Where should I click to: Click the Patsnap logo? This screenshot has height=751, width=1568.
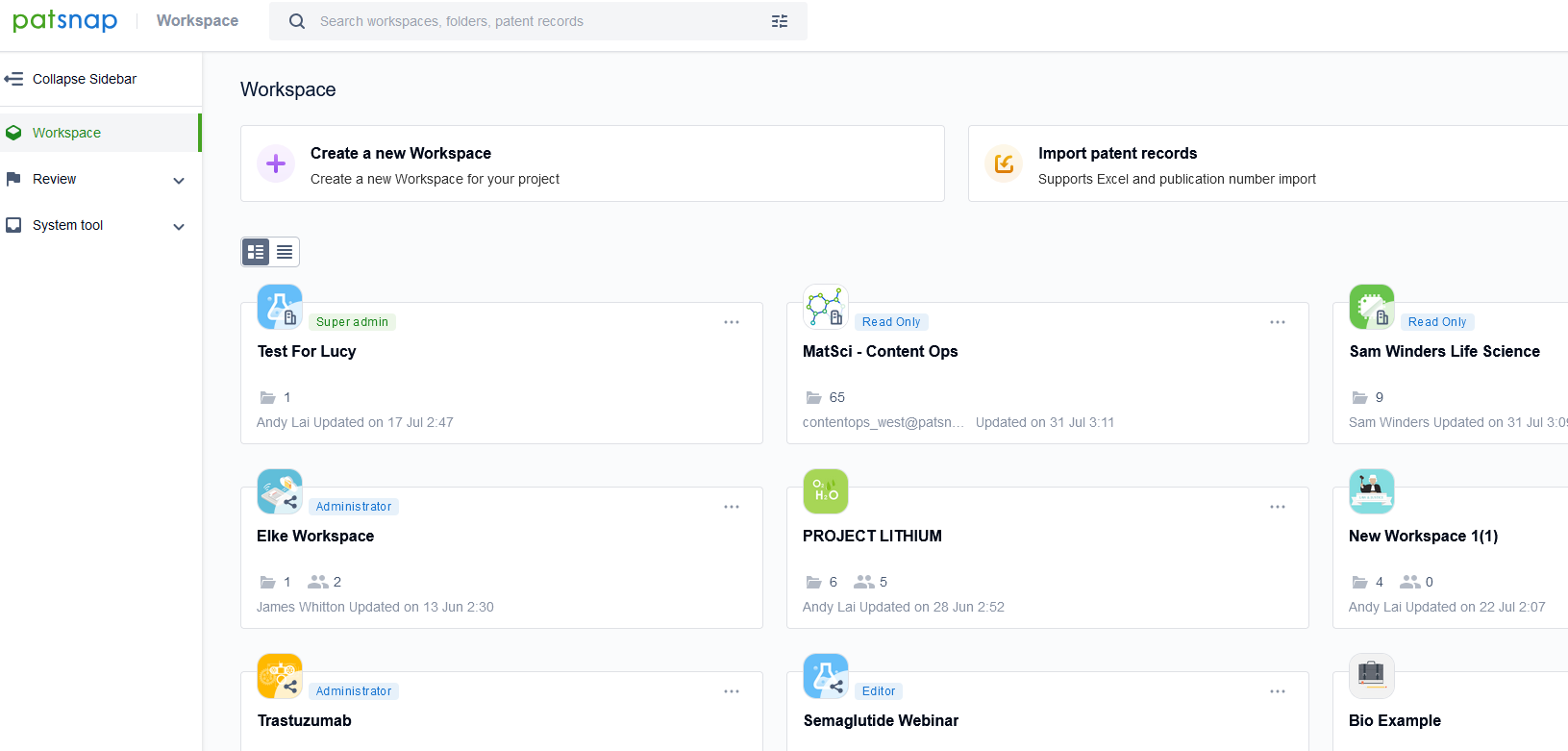pyautogui.click(x=64, y=21)
